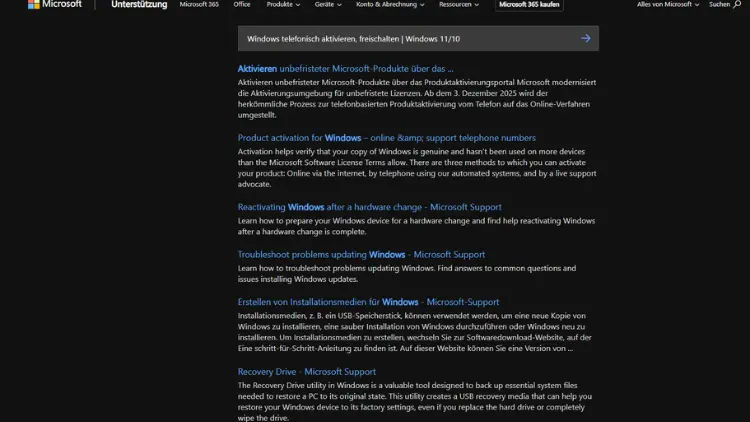750x422 pixels.
Task: Click text 'Learn how to troubleshoot problems updating'
Action: tap(319, 268)
